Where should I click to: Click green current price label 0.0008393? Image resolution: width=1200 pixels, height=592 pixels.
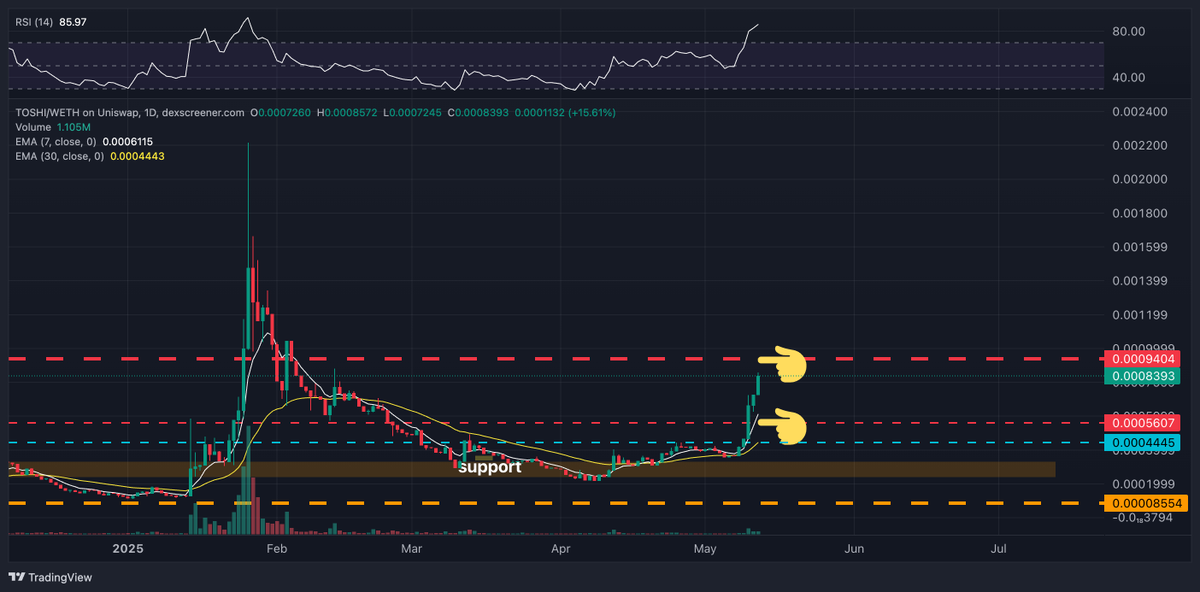(x=1142, y=376)
